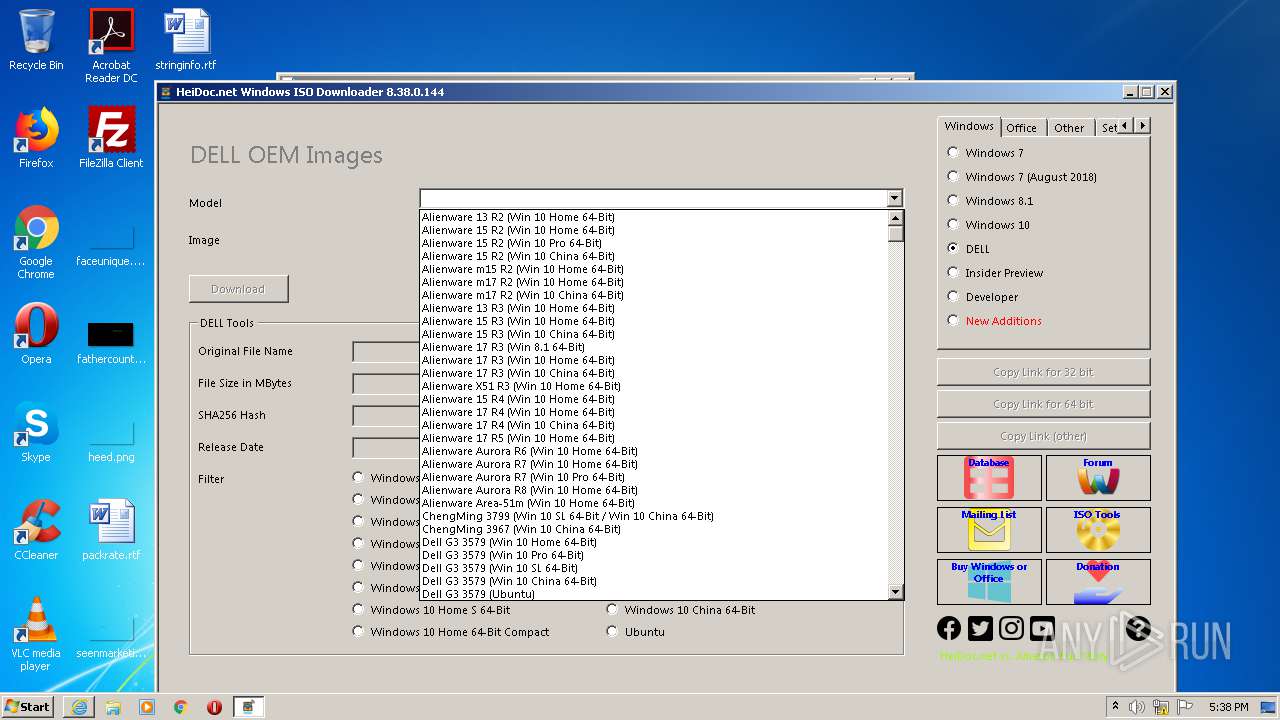1280x720 pixels.
Task: Switch to the Office tab
Action: [x=1021, y=128]
